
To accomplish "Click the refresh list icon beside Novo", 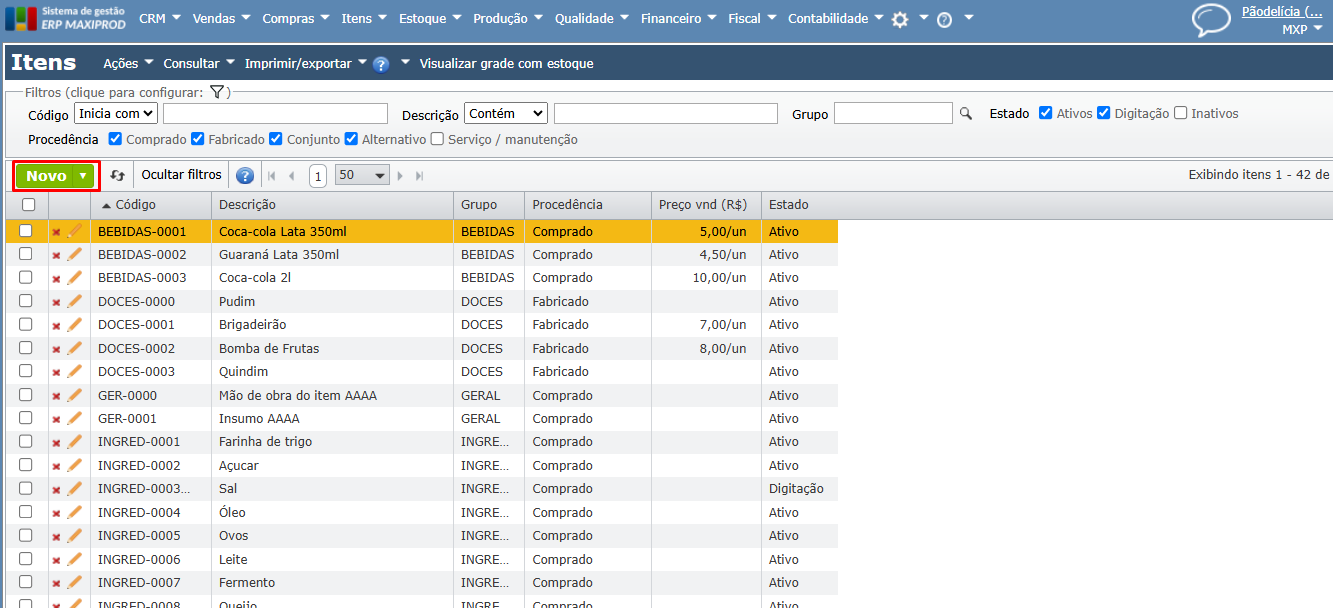I will click(x=117, y=175).
